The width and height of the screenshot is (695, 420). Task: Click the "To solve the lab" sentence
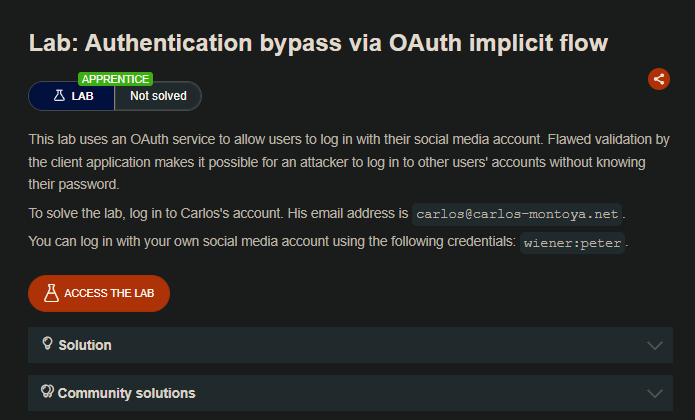point(218,213)
